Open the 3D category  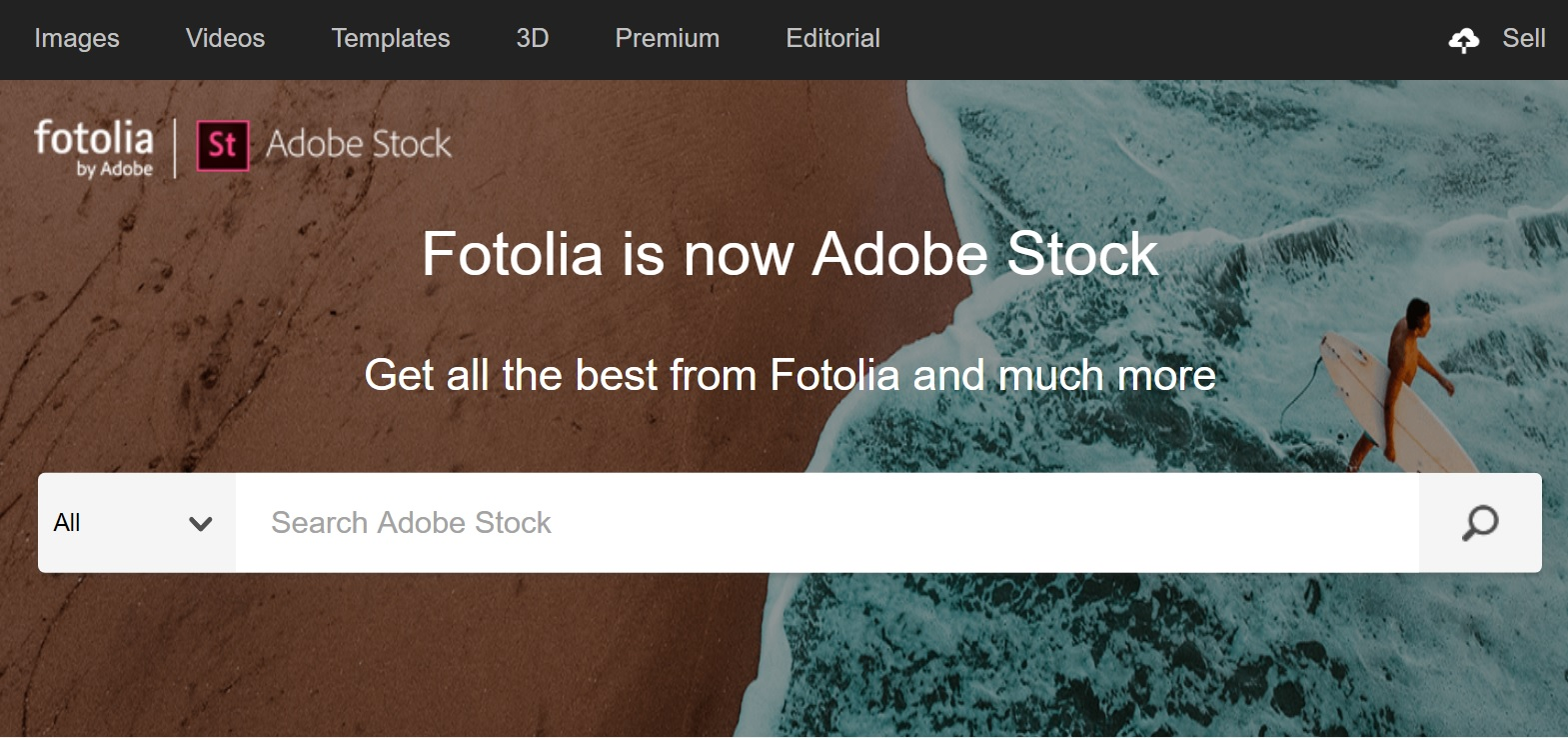click(533, 39)
